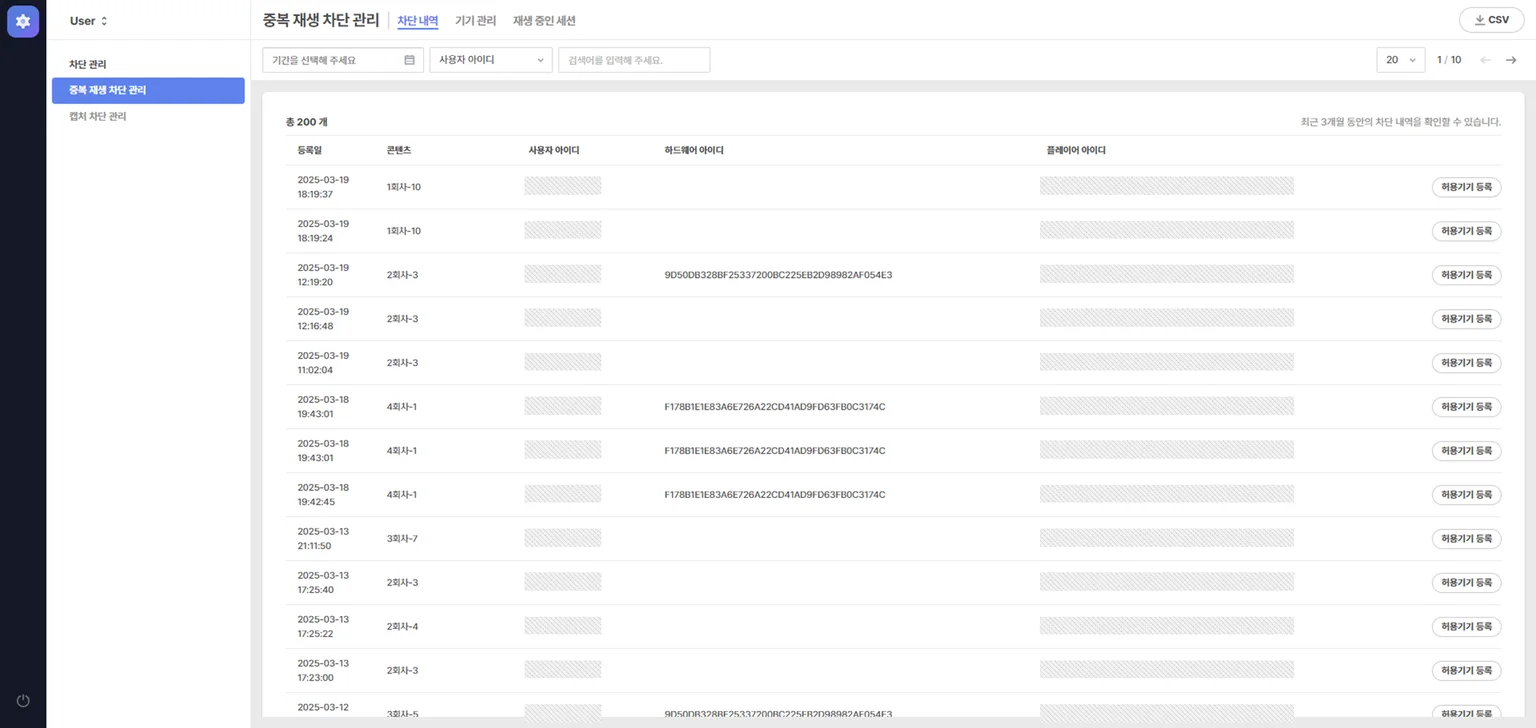The width and height of the screenshot is (1536, 728).
Task: Register allowed device for the 2025-03-18 19:42:45 row
Action: pos(1466,495)
